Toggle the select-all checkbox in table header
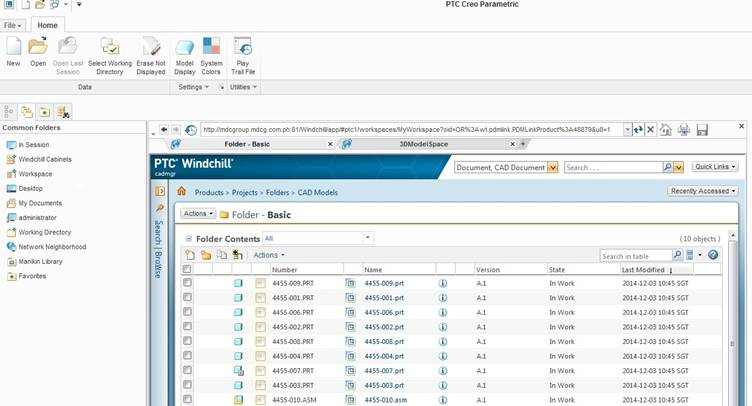This screenshot has width=752, height=406. [187, 269]
